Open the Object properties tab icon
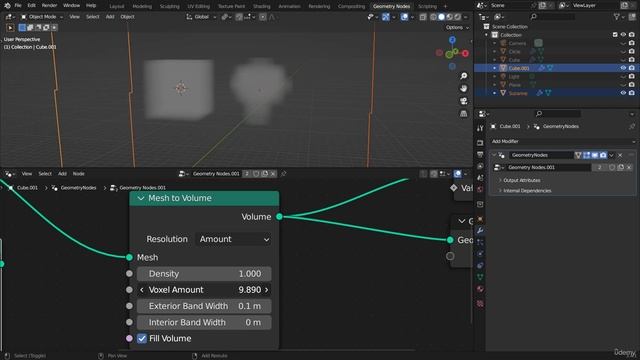The width and height of the screenshot is (640, 360). coord(480,219)
